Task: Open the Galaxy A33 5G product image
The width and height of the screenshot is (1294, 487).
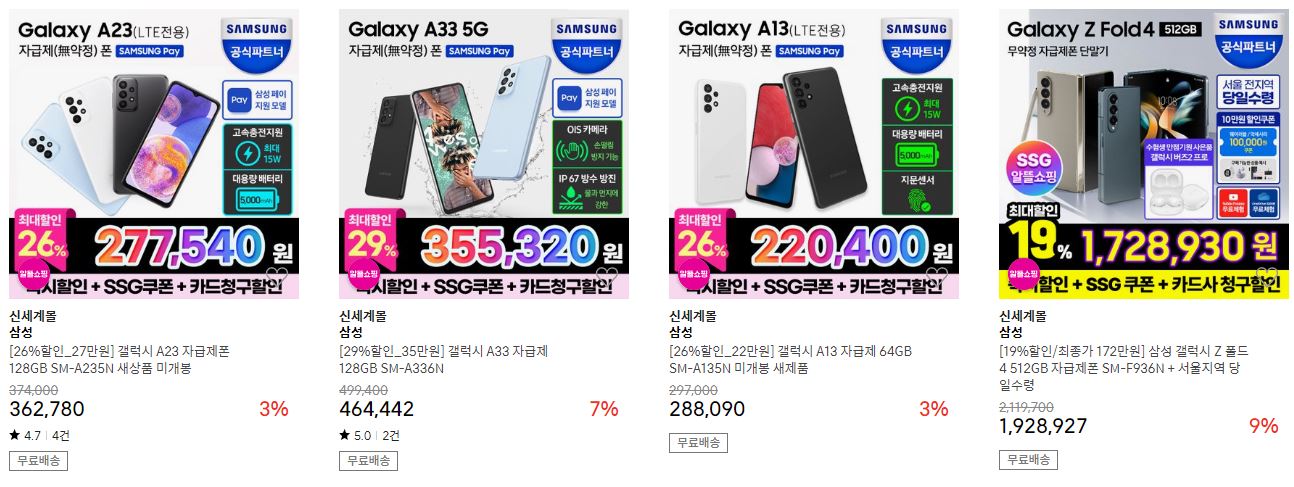Action: 484,154
